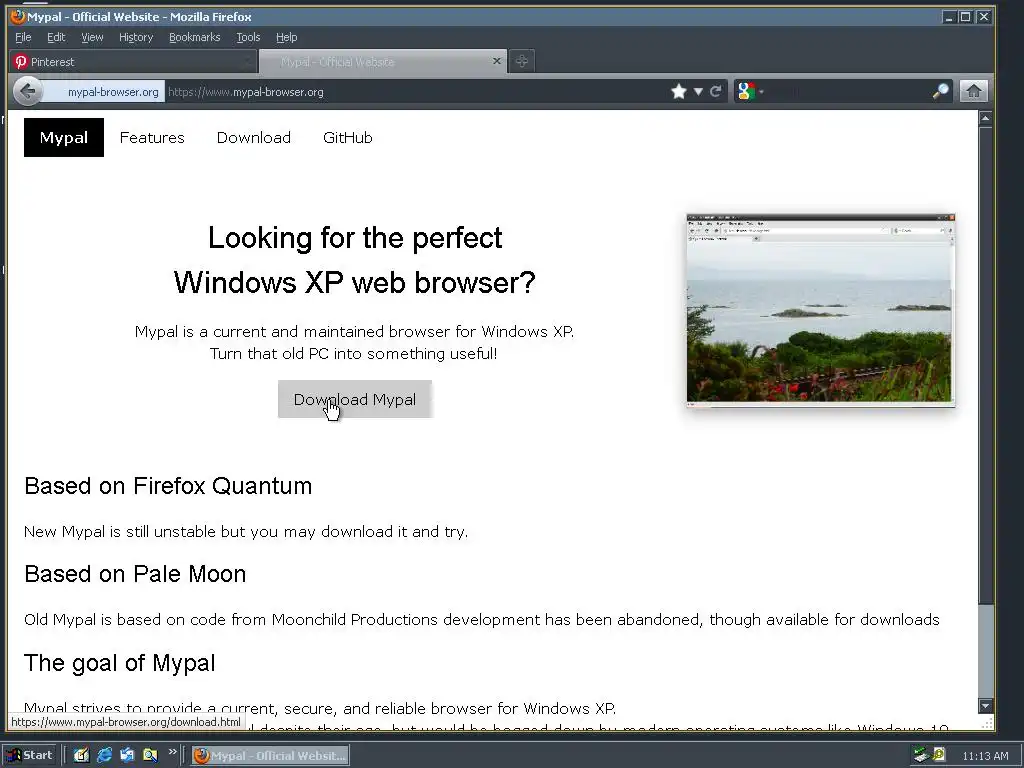Screen dimensions: 1024x768
Task: Open the History menu
Action: 136,37
